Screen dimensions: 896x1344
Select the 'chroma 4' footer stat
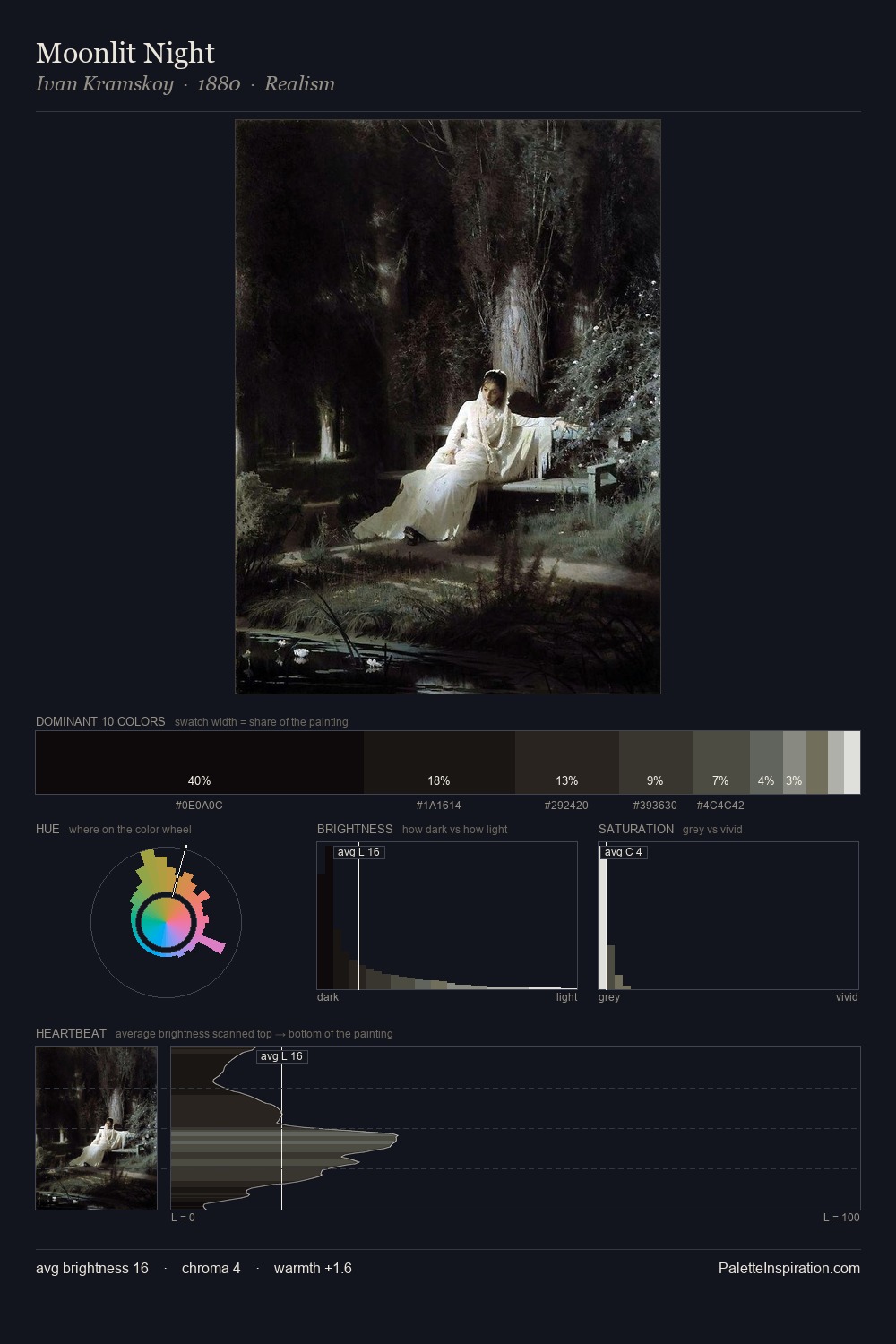click(x=211, y=1268)
